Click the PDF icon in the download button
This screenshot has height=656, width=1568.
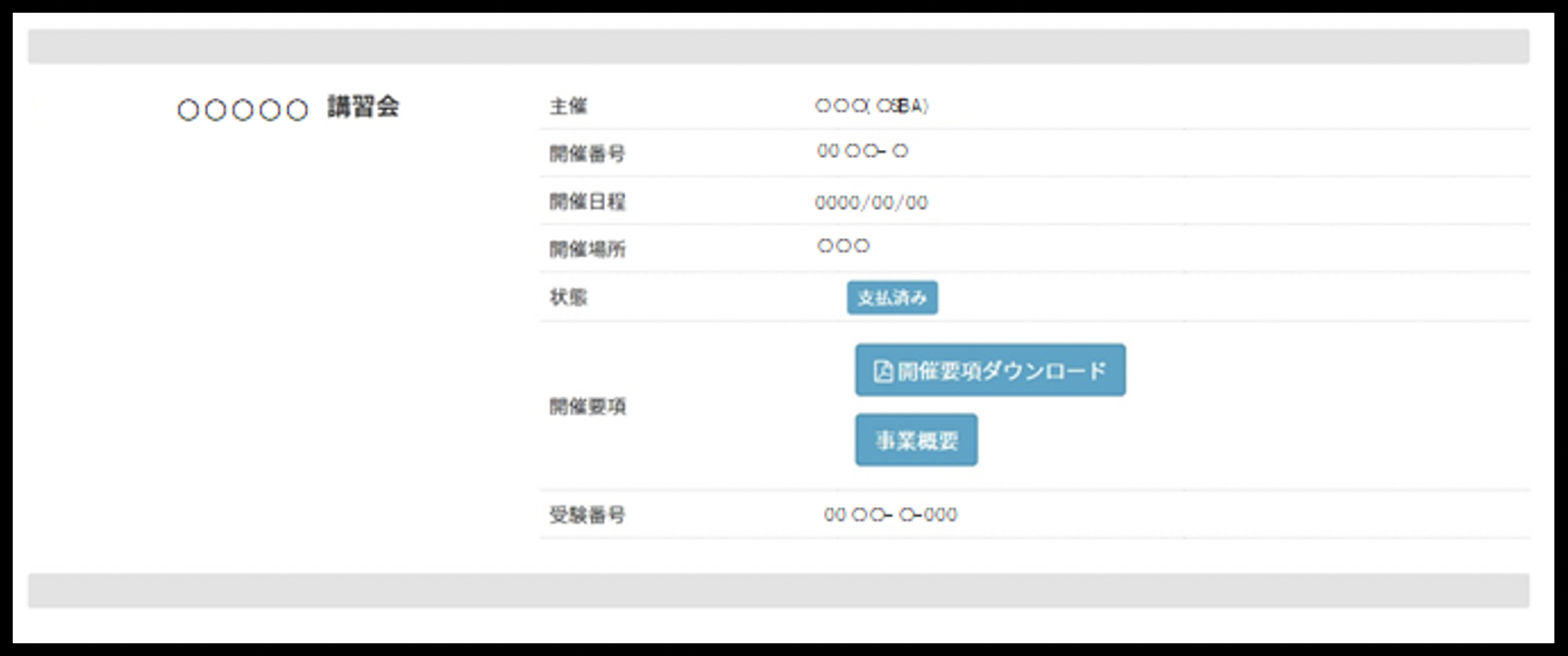click(x=882, y=371)
